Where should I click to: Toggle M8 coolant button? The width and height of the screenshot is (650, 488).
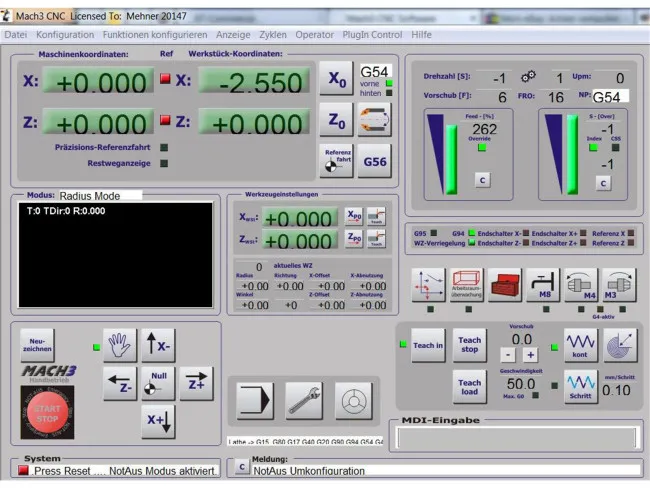pyautogui.click(x=543, y=285)
